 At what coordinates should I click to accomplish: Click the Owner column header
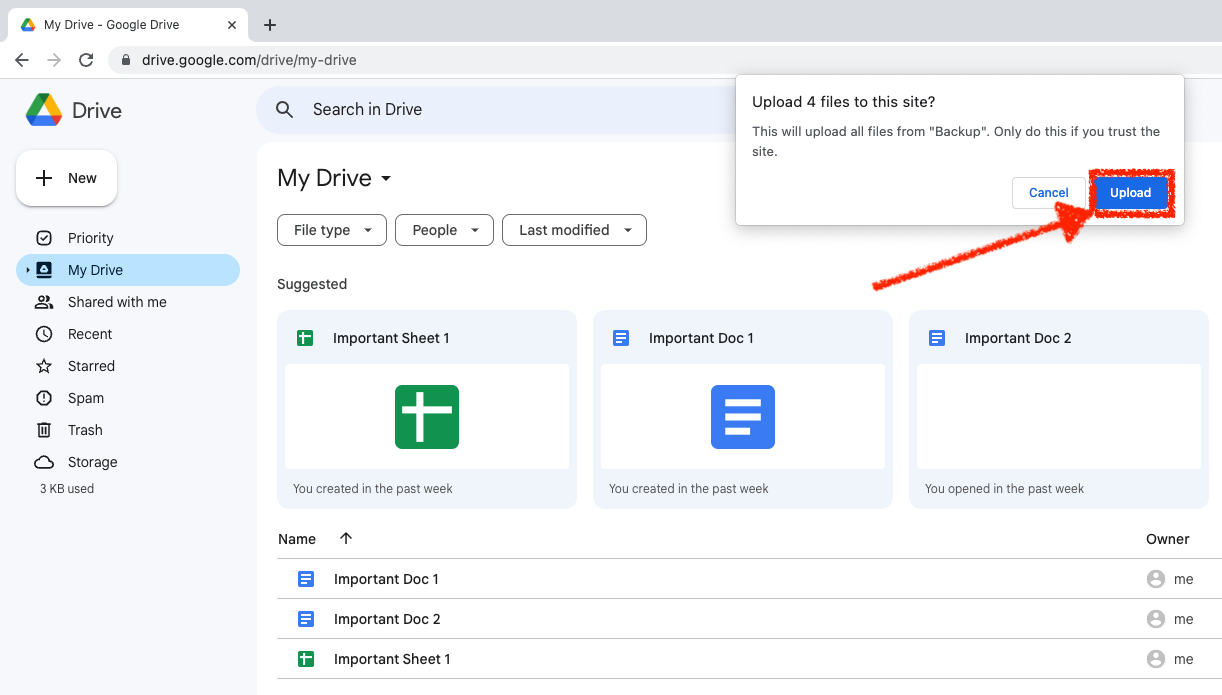click(x=1168, y=539)
